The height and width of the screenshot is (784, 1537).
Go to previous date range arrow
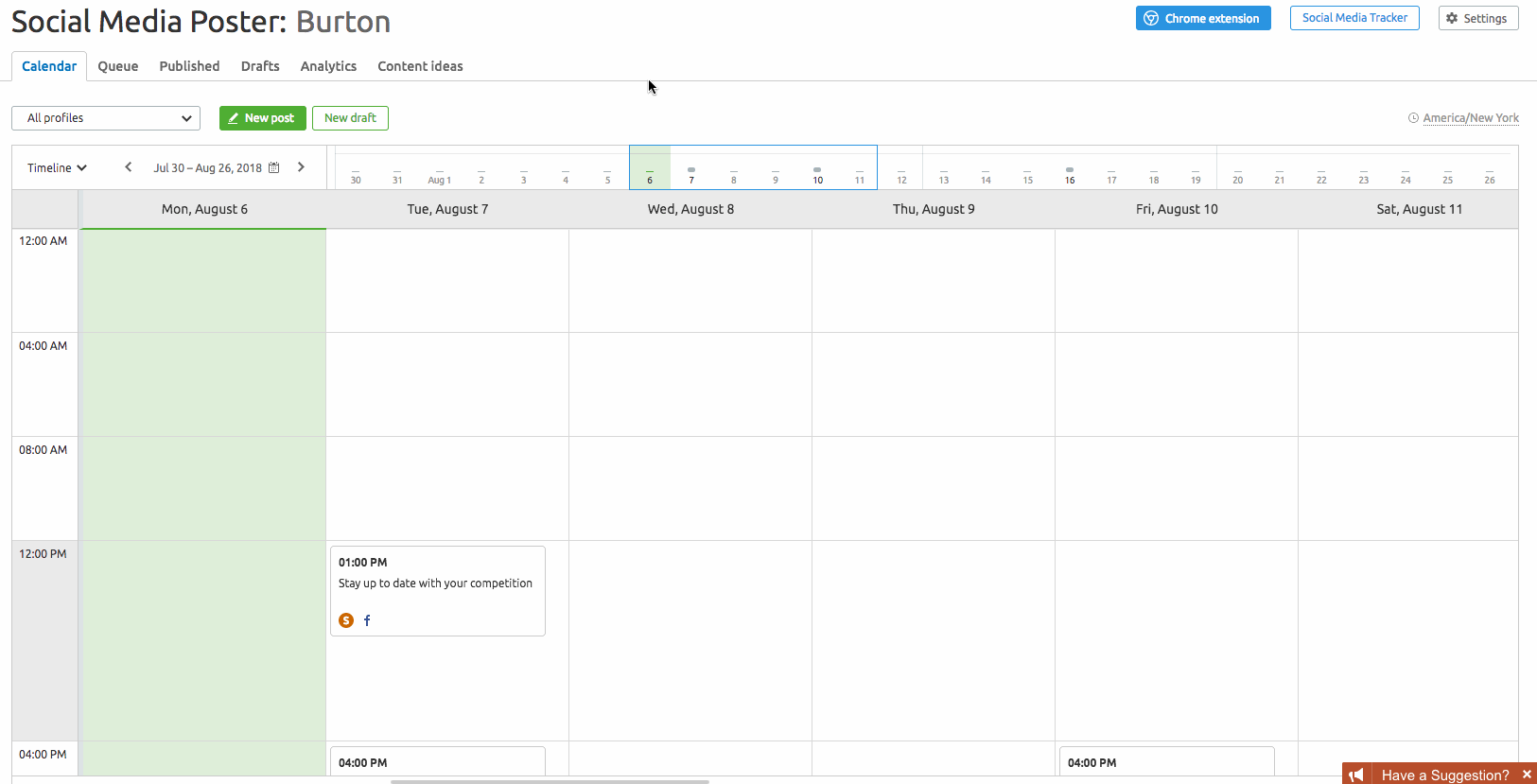coord(129,167)
